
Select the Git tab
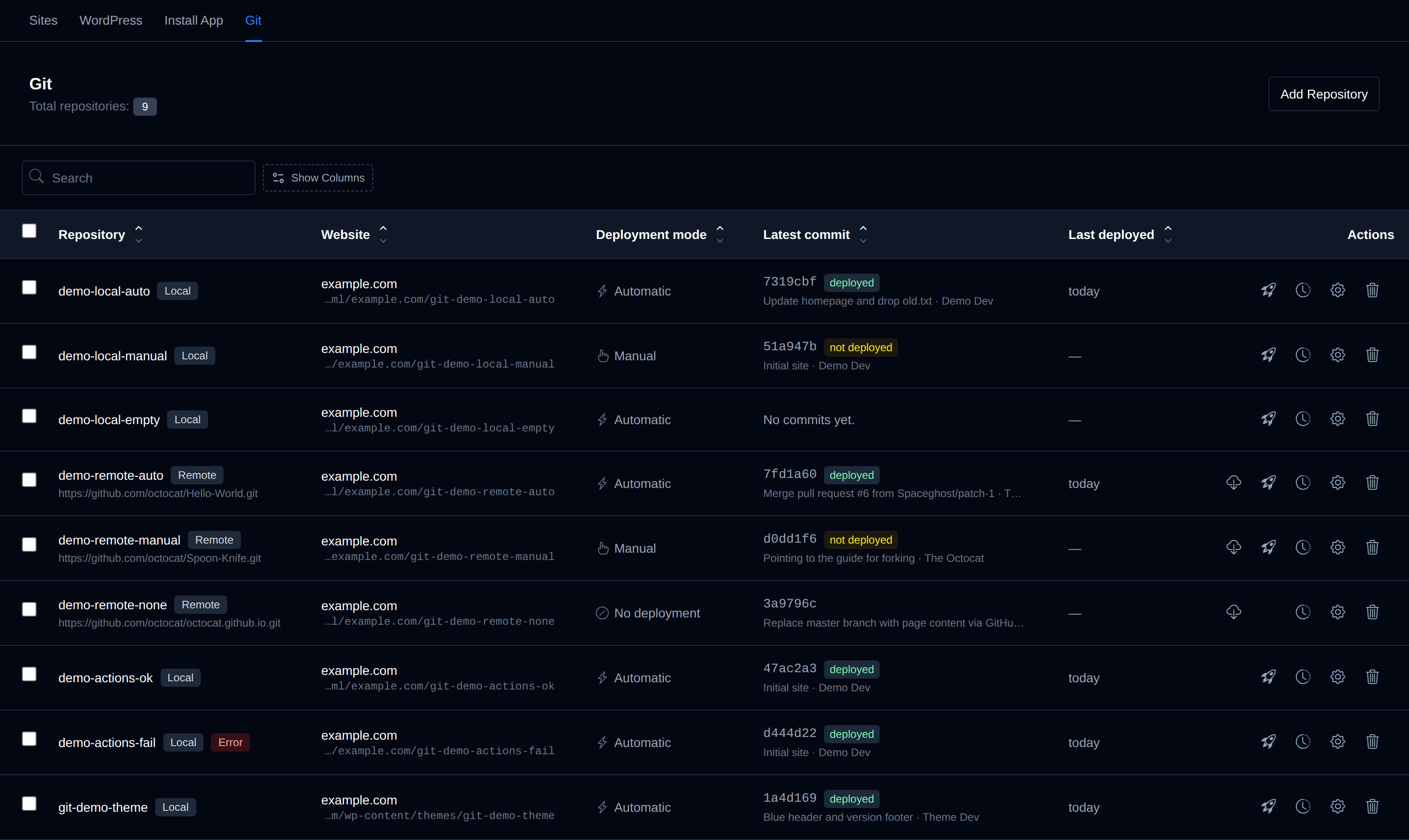pyautogui.click(x=253, y=21)
